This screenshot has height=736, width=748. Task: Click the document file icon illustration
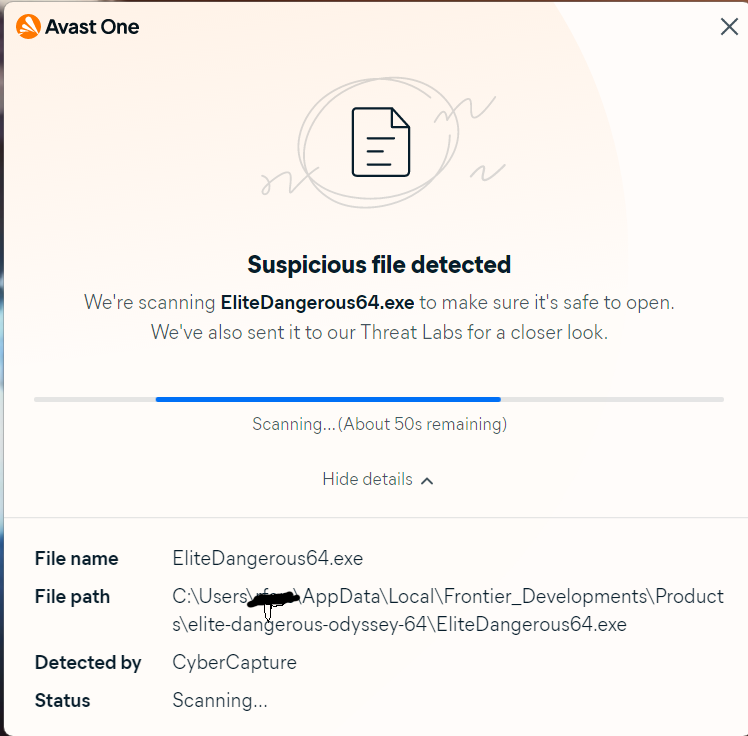tap(380, 142)
